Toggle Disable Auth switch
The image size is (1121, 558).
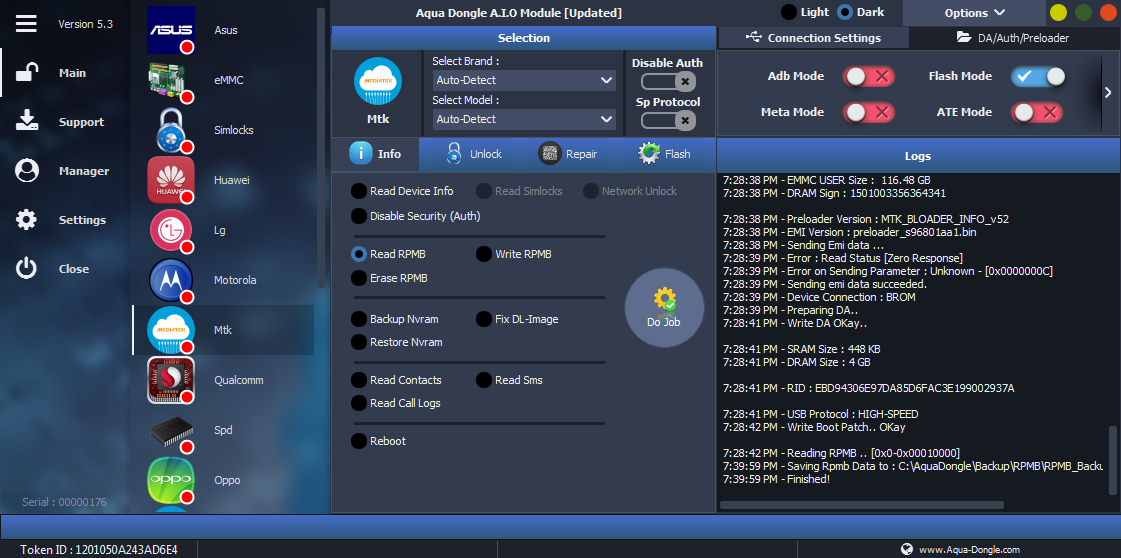coord(668,81)
